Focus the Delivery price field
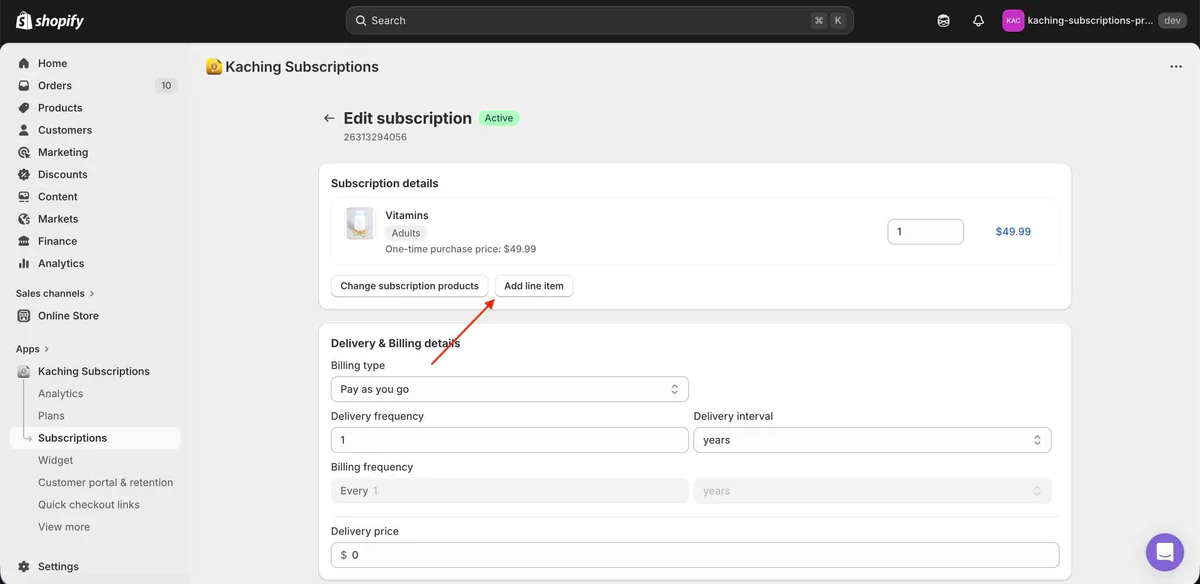Screen dimensions: 1200x584 coord(695,555)
